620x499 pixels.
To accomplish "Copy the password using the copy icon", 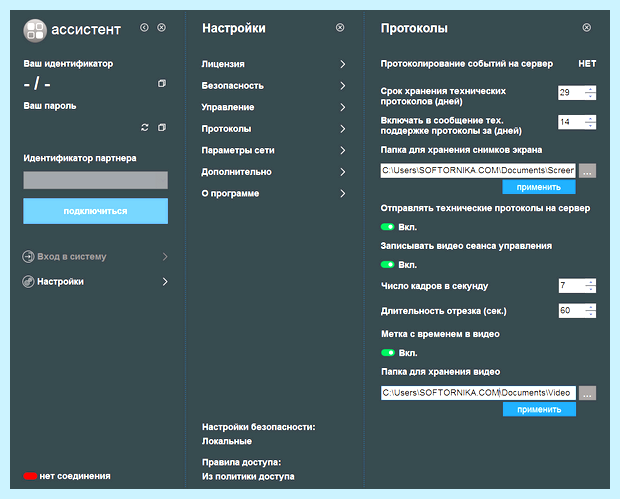I will pos(162,127).
